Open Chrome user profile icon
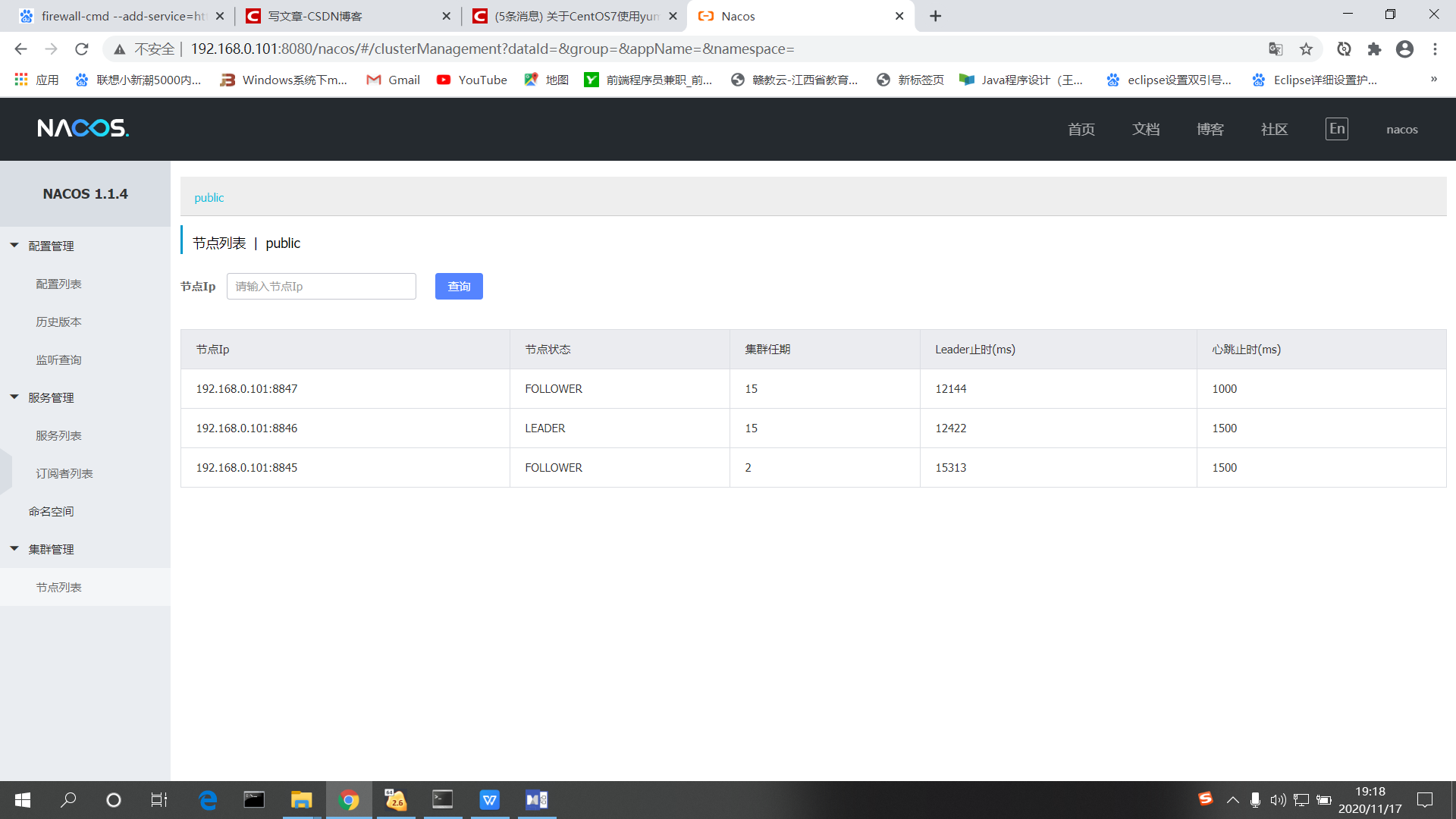 (1404, 49)
